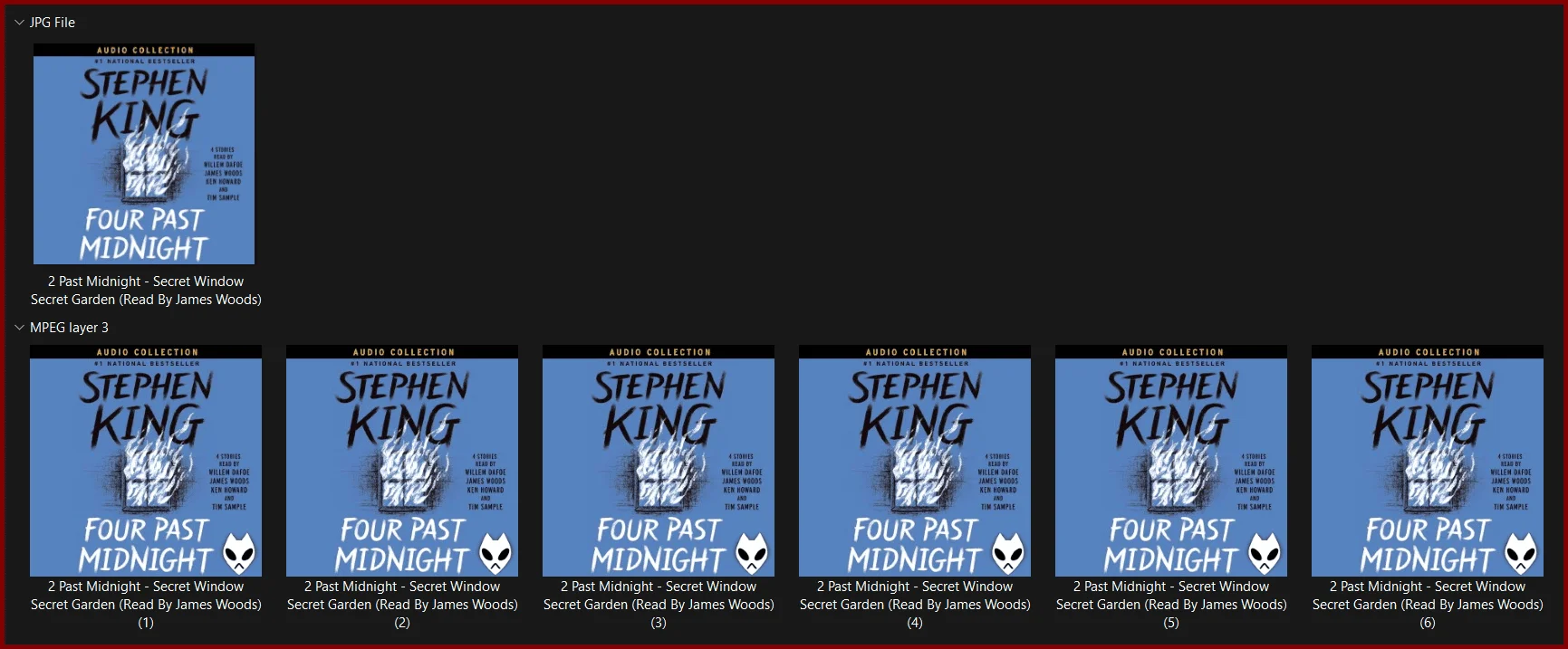Select the MP3 thumbnail numbered (4)
Screen dimensions: 1568x649
point(915,461)
